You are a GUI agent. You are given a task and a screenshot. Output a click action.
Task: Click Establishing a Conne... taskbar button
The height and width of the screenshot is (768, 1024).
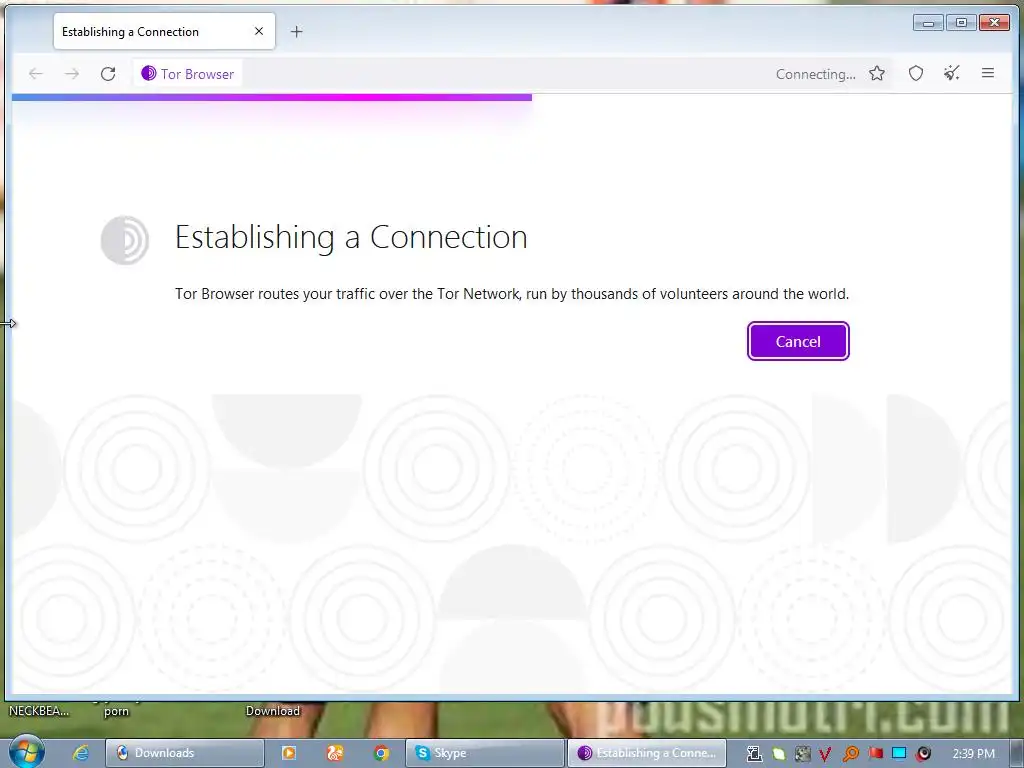(x=647, y=753)
